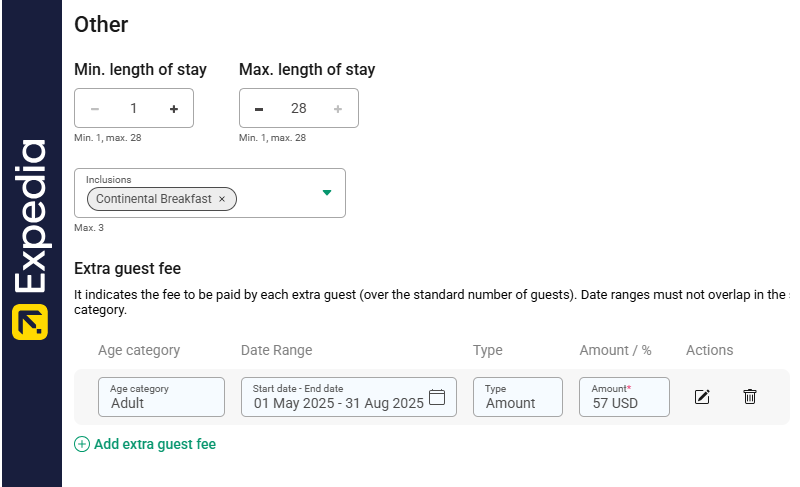
Task: Click the date range 01 May 2025 field
Action: coord(338,403)
